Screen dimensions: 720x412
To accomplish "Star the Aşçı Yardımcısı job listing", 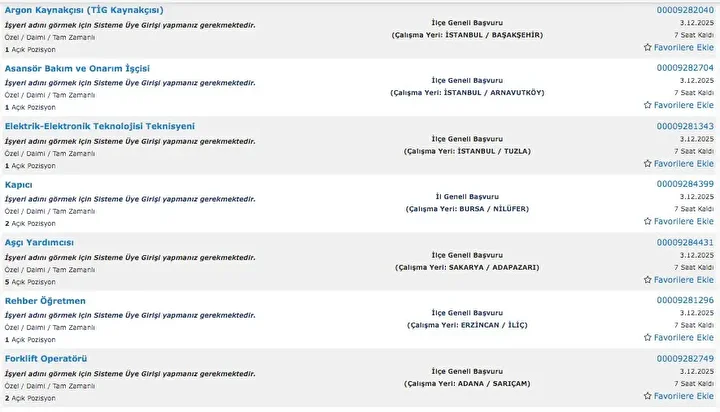I will [x=647, y=279].
